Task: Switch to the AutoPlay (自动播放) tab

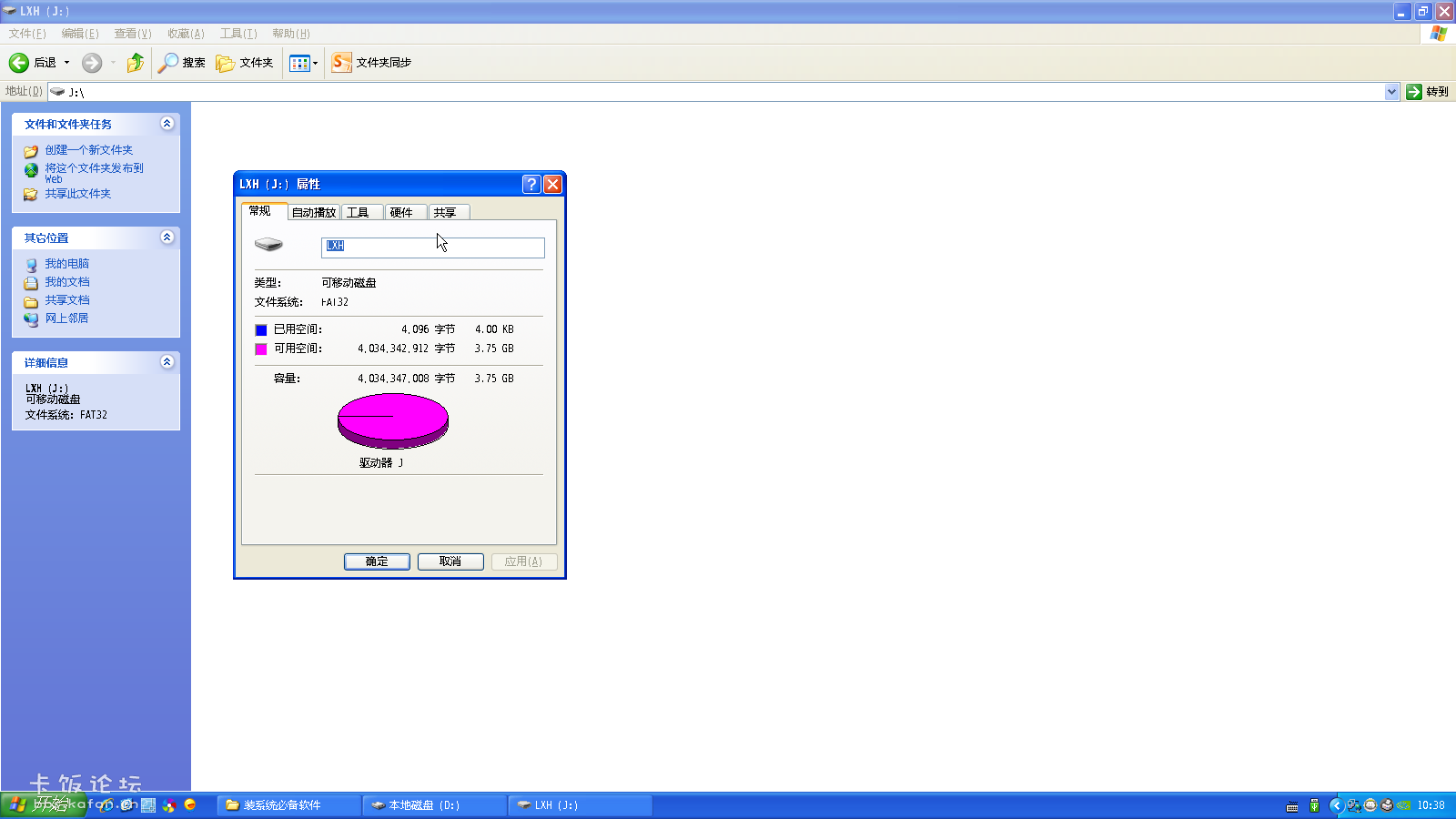Action: (314, 213)
